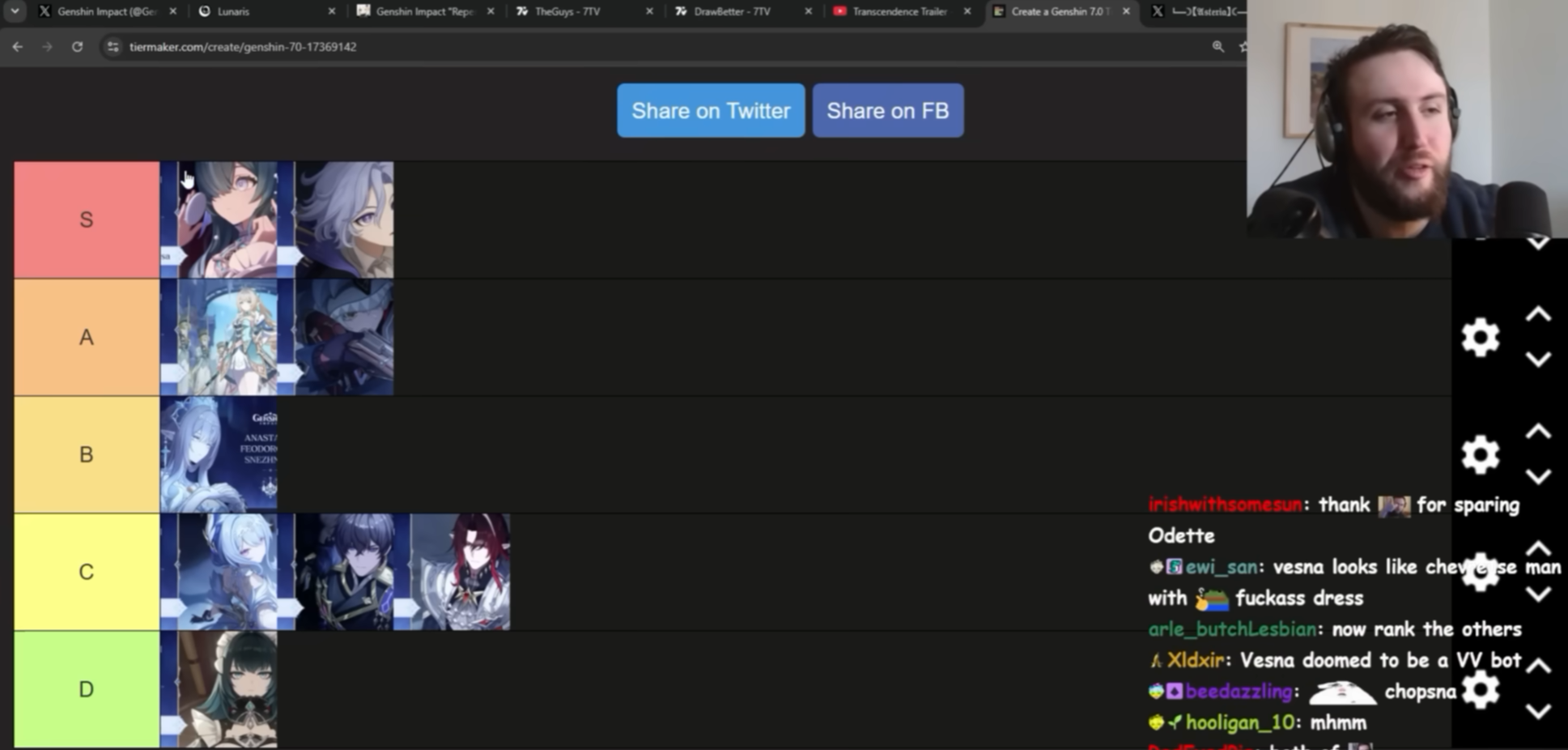Close the DrawBetter - 7TV tab
Image resolution: width=1568 pixels, height=750 pixels.
(x=808, y=11)
